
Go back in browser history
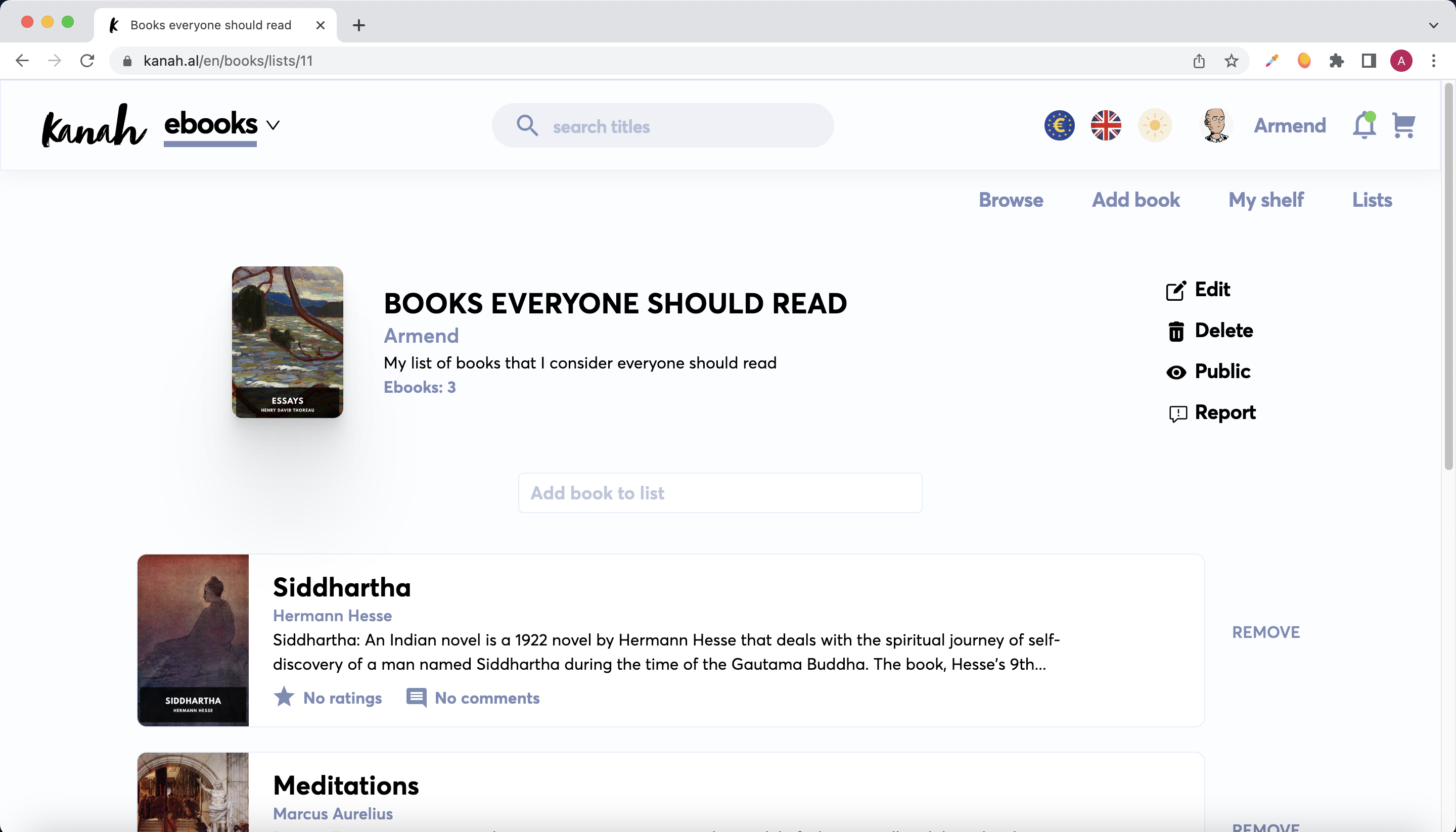tap(22, 61)
